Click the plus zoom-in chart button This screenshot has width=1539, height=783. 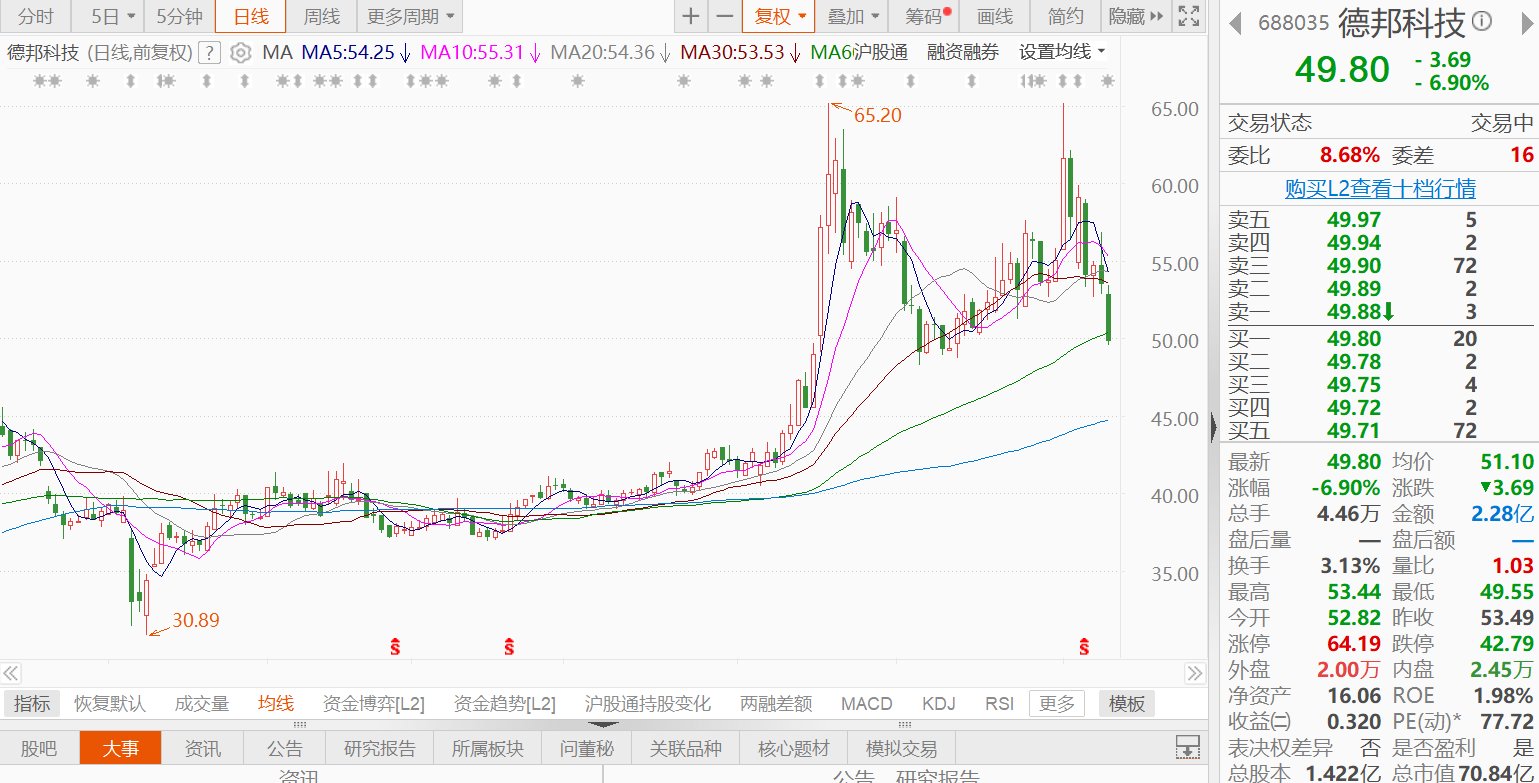tap(690, 16)
